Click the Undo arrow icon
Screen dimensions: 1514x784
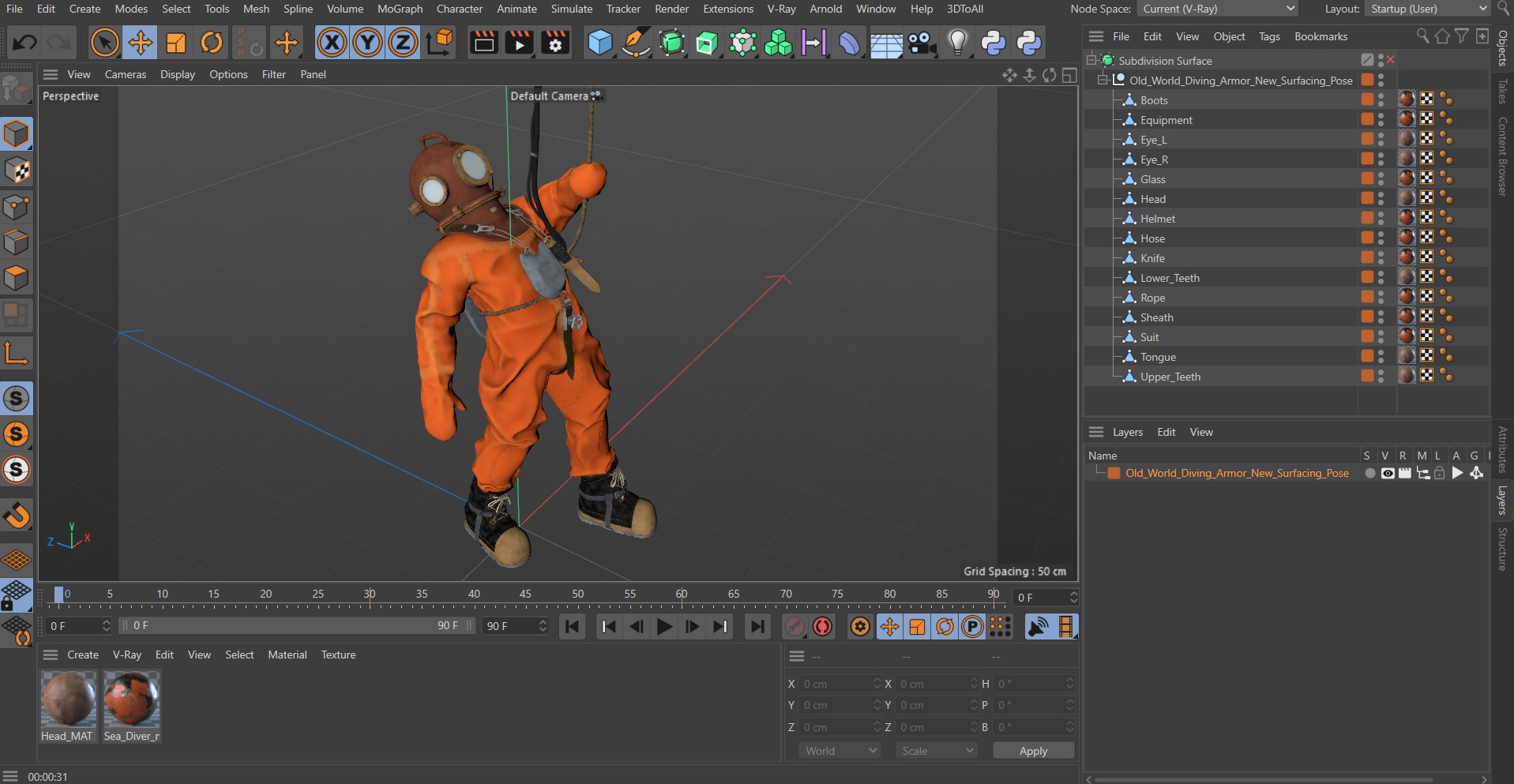tap(24, 43)
